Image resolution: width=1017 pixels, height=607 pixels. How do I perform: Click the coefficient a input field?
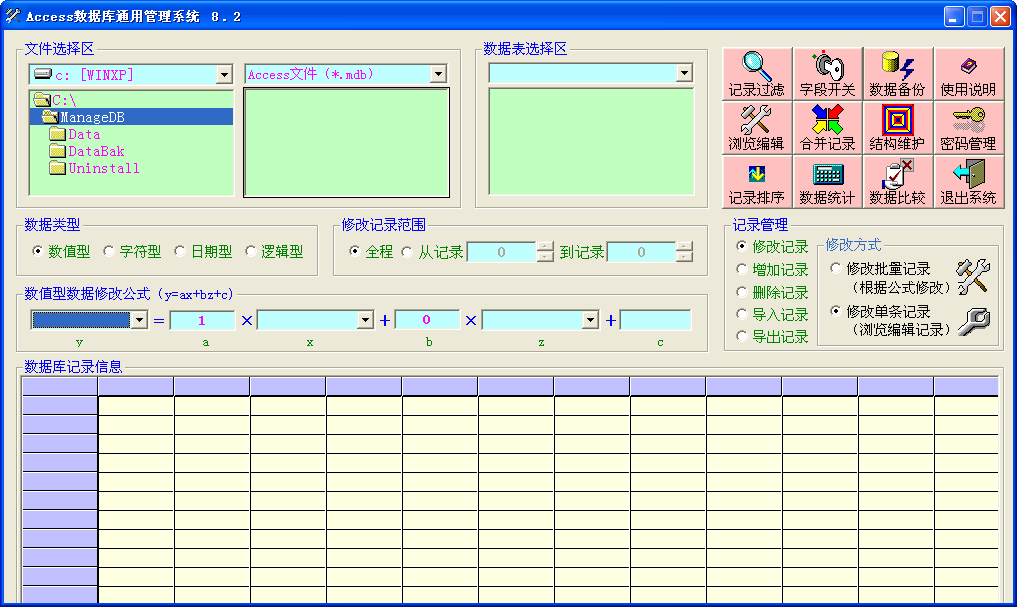click(202, 320)
